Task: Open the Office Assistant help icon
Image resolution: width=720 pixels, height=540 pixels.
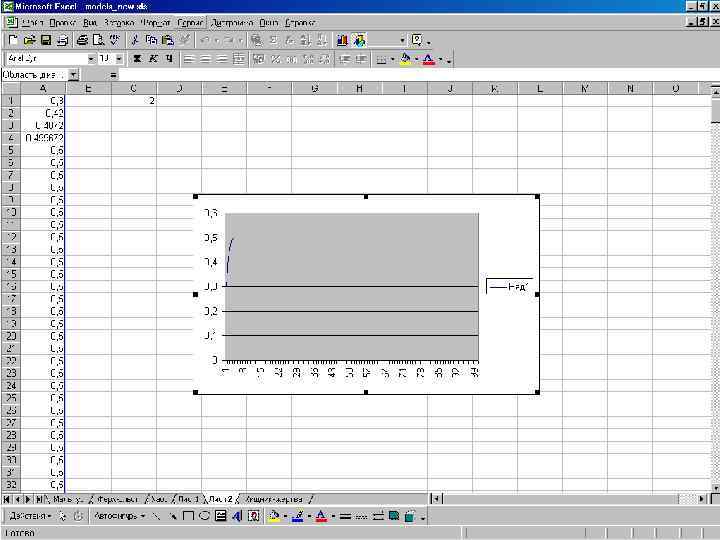Action: point(417,40)
